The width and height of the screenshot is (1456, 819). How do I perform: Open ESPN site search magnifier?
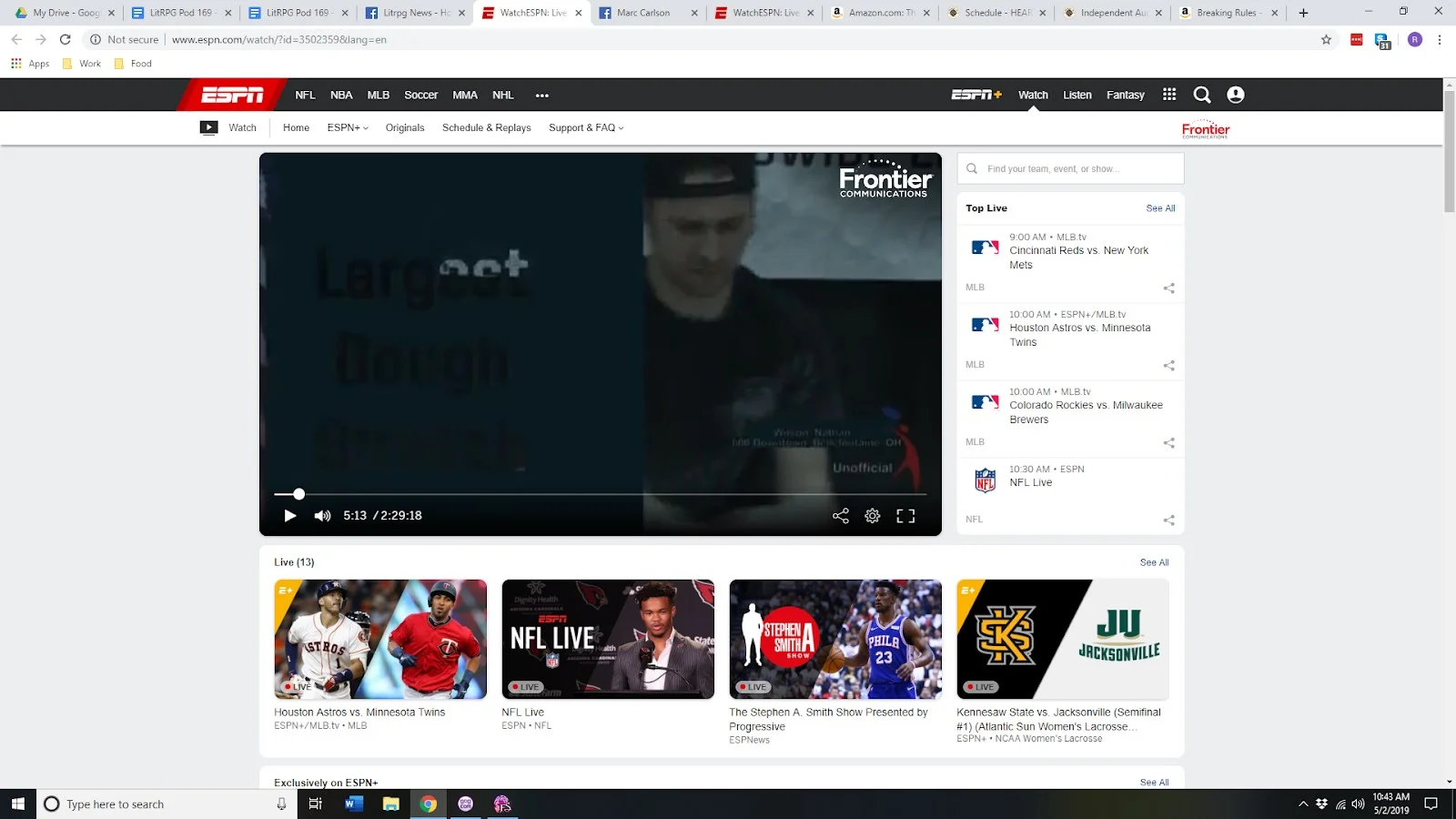click(x=1202, y=95)
